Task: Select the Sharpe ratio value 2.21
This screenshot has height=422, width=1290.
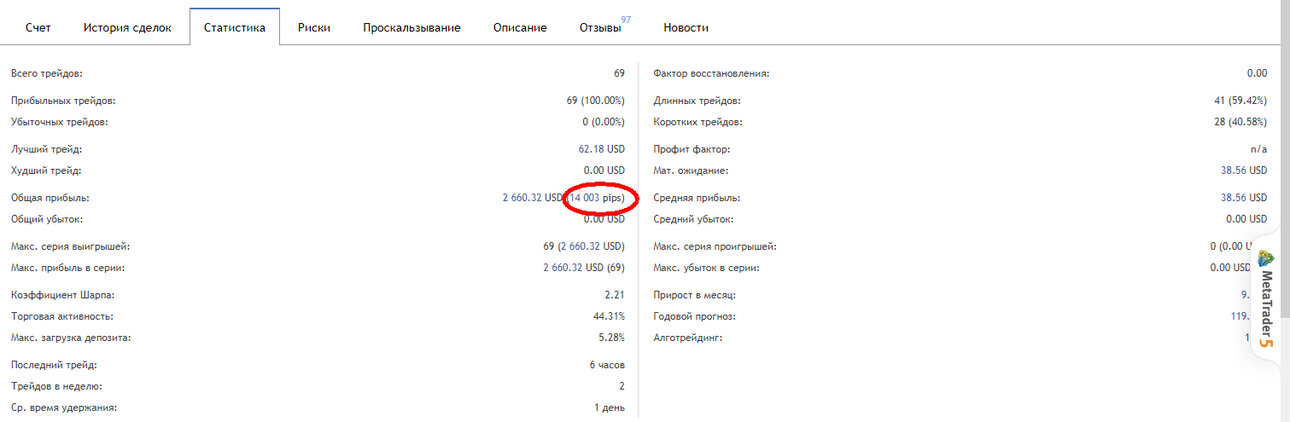Action: click(614, 295)
